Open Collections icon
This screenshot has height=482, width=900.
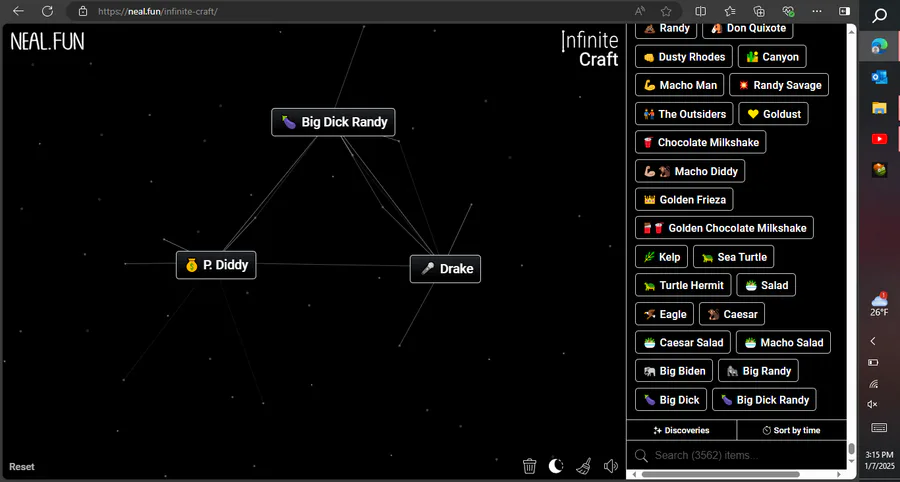click(x=759, y=11)
